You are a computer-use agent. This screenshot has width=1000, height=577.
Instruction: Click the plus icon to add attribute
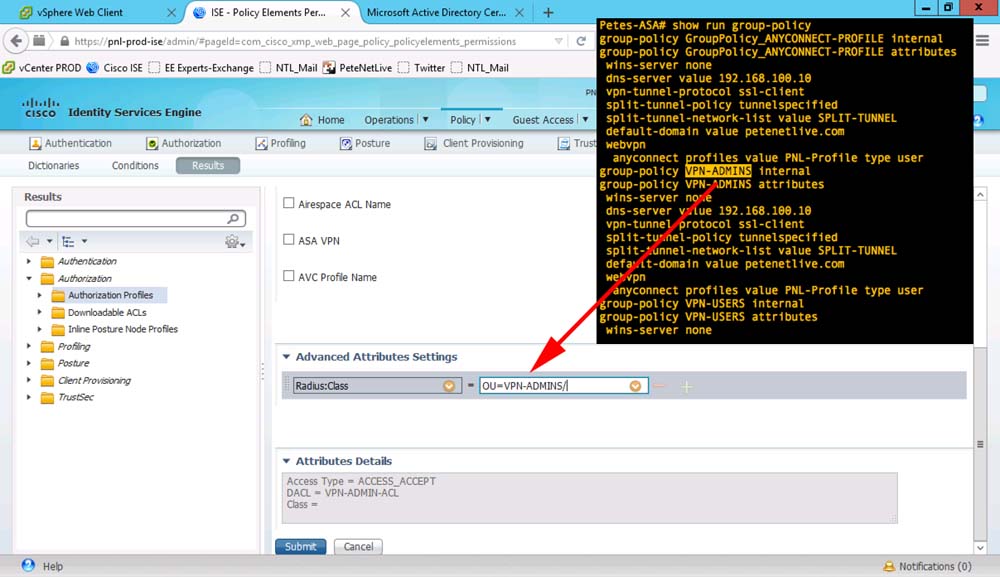point(686,386)
